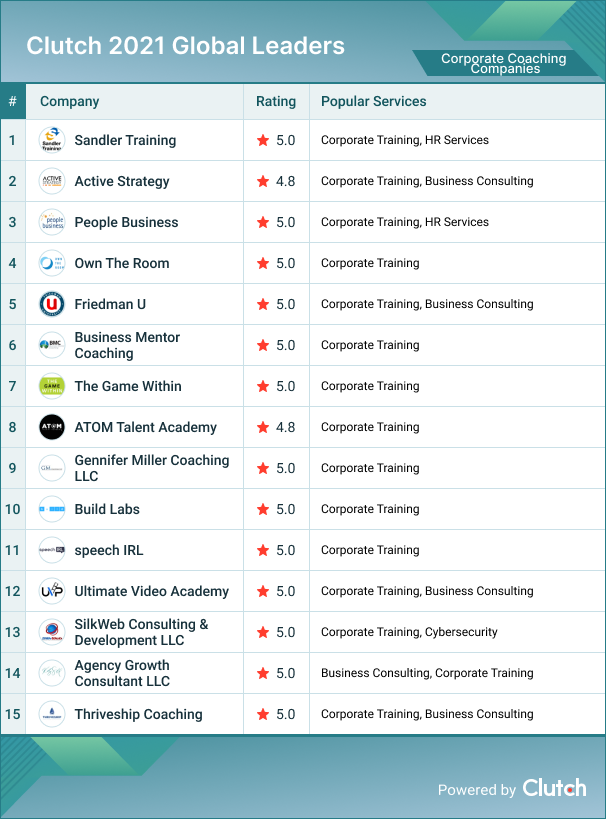Click the star icon in Active Strategy row
This screenshot has width=606, height=819.
[263, 181]
